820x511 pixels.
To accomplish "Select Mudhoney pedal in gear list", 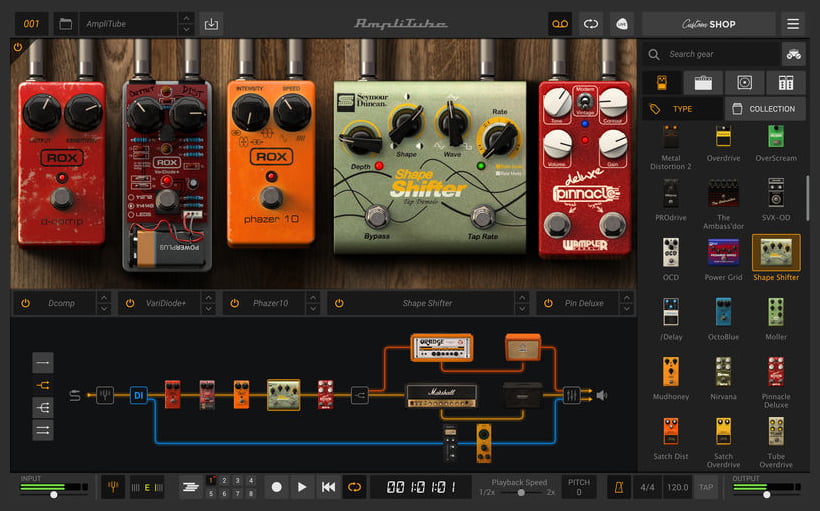I will coord(671,379).
